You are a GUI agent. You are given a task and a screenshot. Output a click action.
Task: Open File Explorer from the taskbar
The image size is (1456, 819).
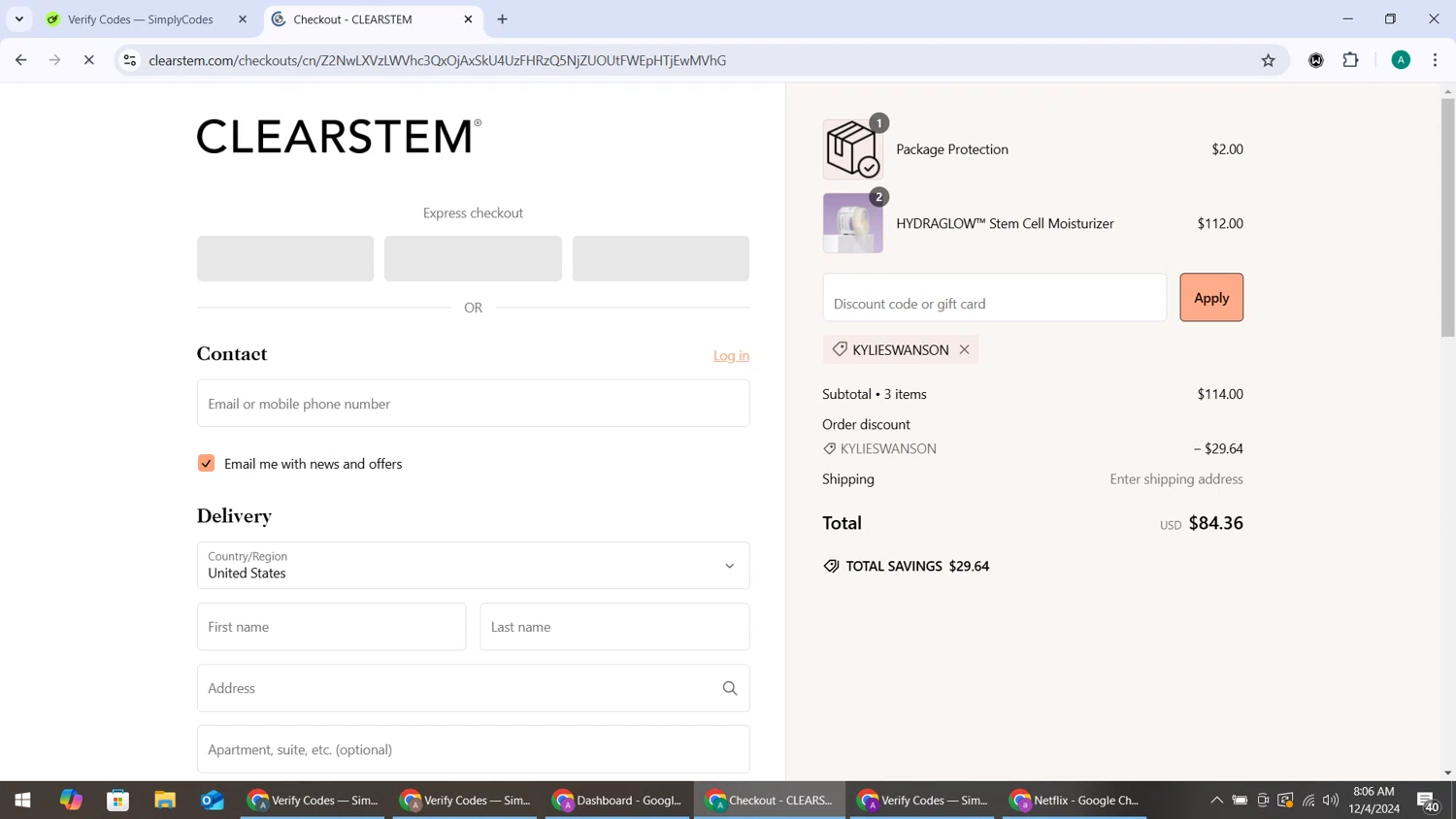165,801
